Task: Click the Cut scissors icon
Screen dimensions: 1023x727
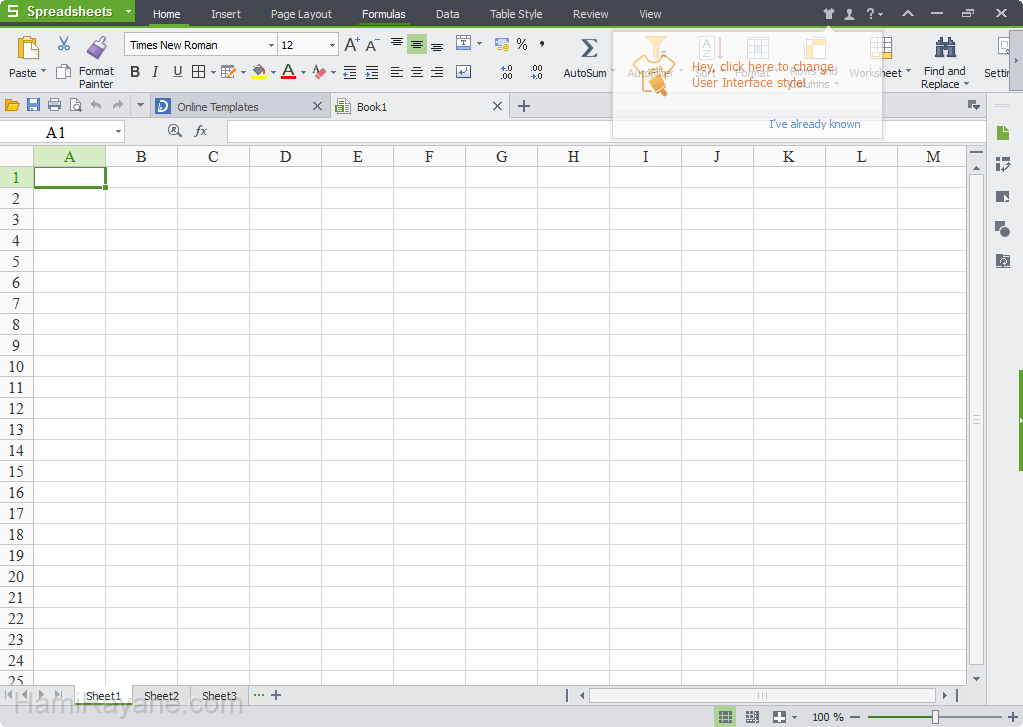Action: tap(64, 45)
